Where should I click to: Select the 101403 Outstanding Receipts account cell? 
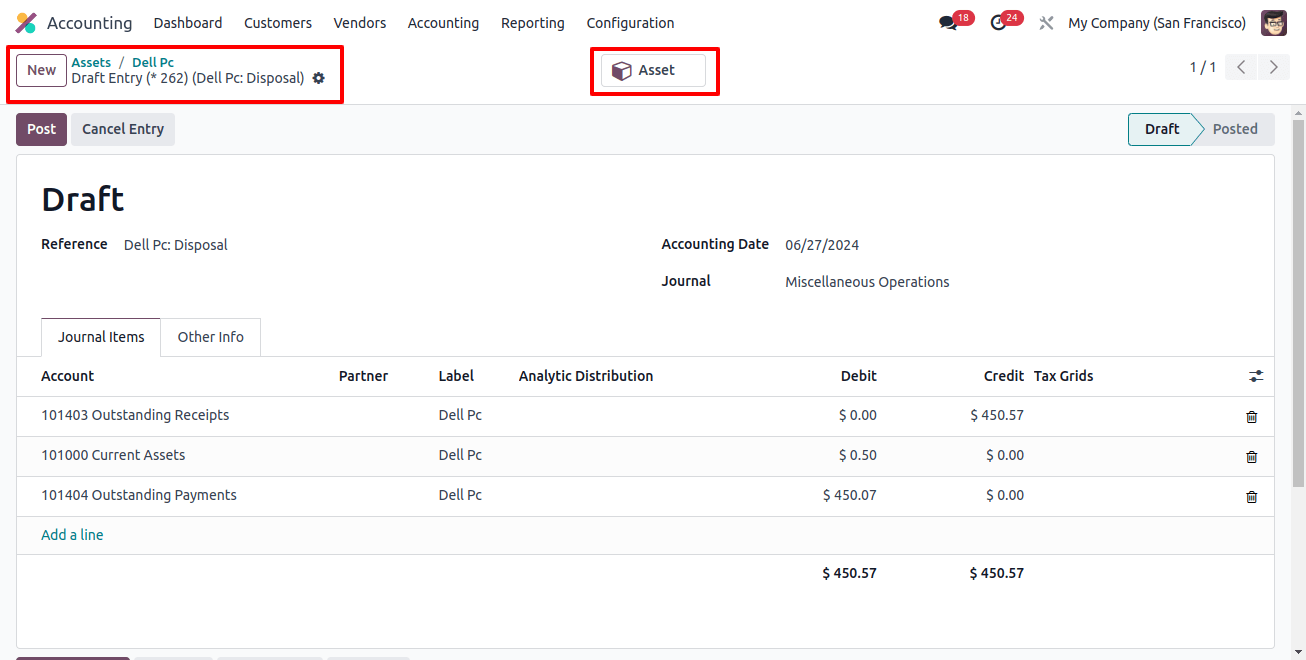[135, 415]
